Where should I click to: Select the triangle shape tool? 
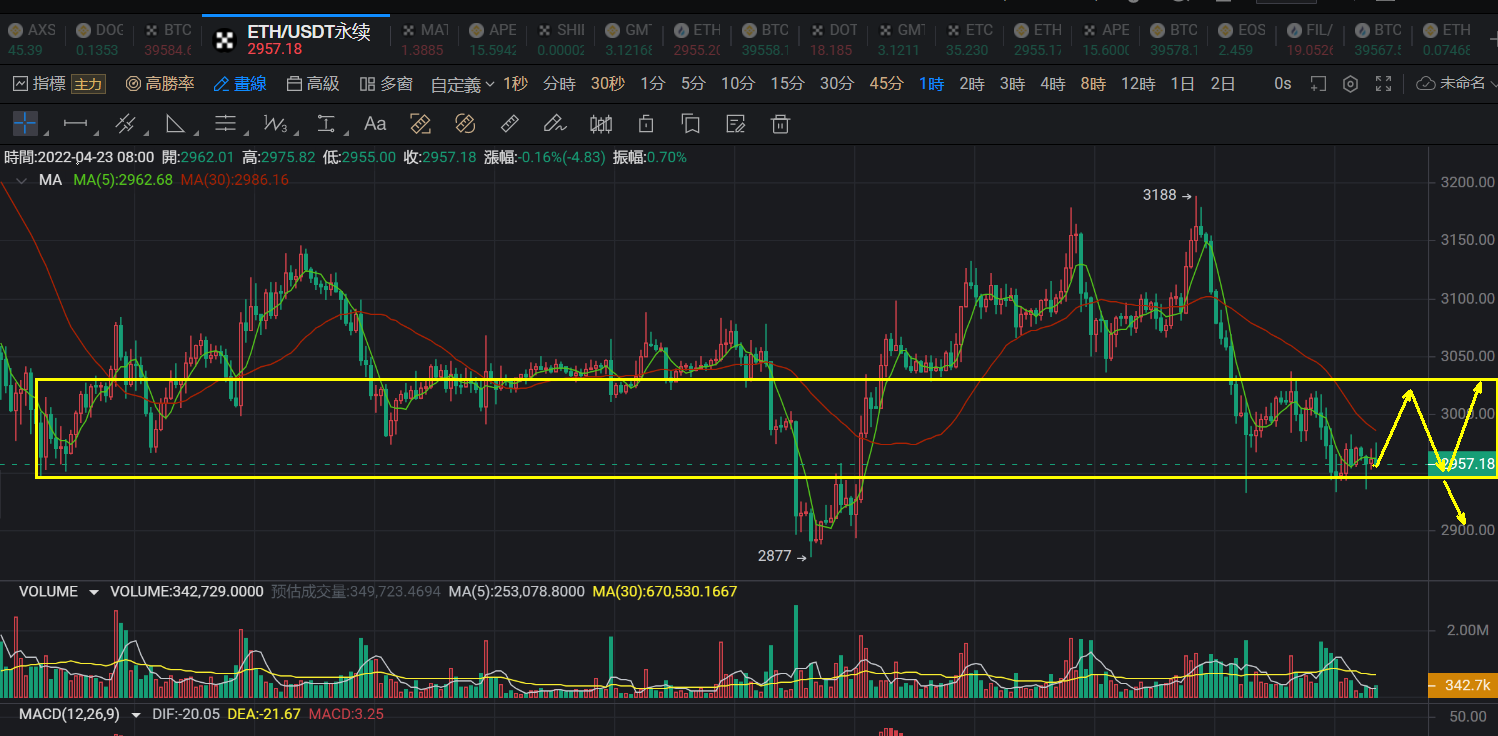coord(175,124)
